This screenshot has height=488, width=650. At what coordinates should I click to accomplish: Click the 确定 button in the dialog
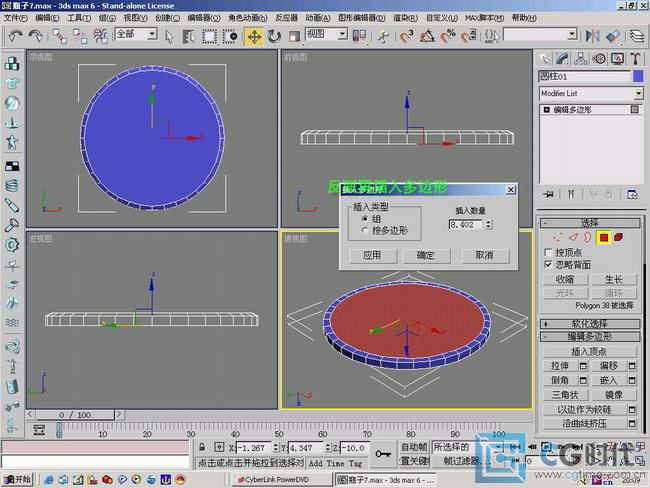426,255
